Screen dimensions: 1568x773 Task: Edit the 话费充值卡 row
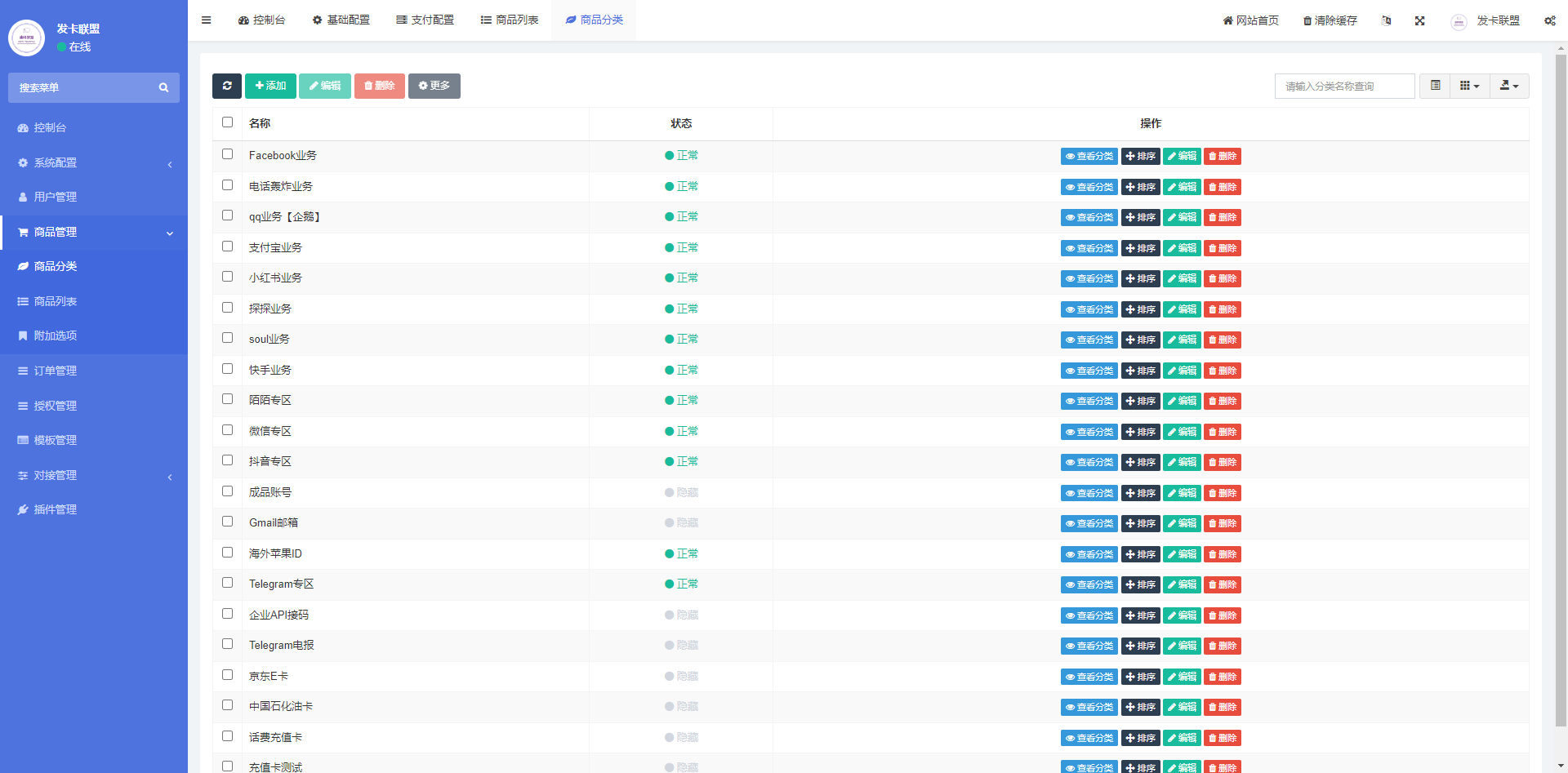[x=1182, y=739]
